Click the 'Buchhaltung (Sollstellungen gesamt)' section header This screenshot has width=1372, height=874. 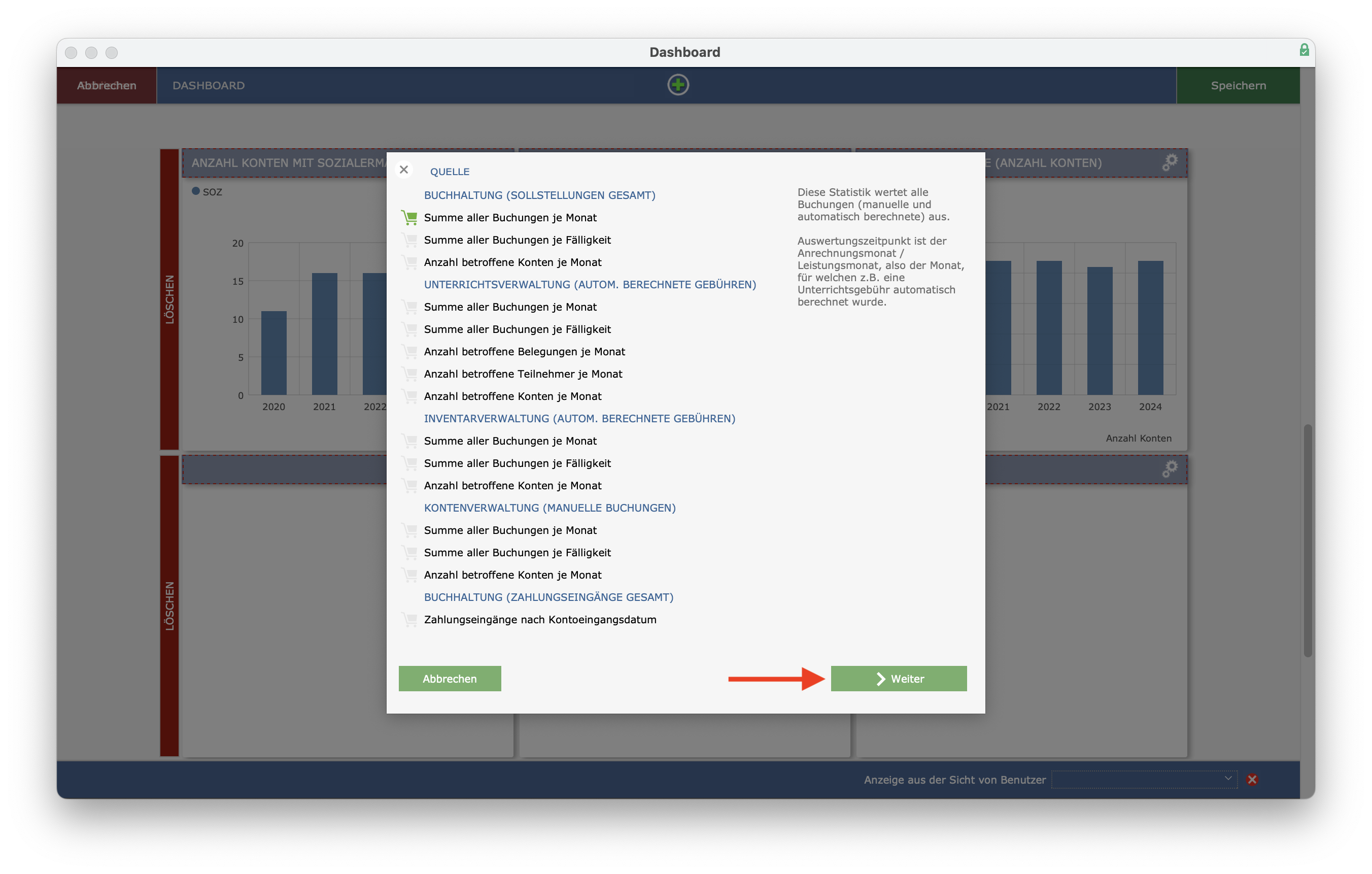tap(539, 195)
